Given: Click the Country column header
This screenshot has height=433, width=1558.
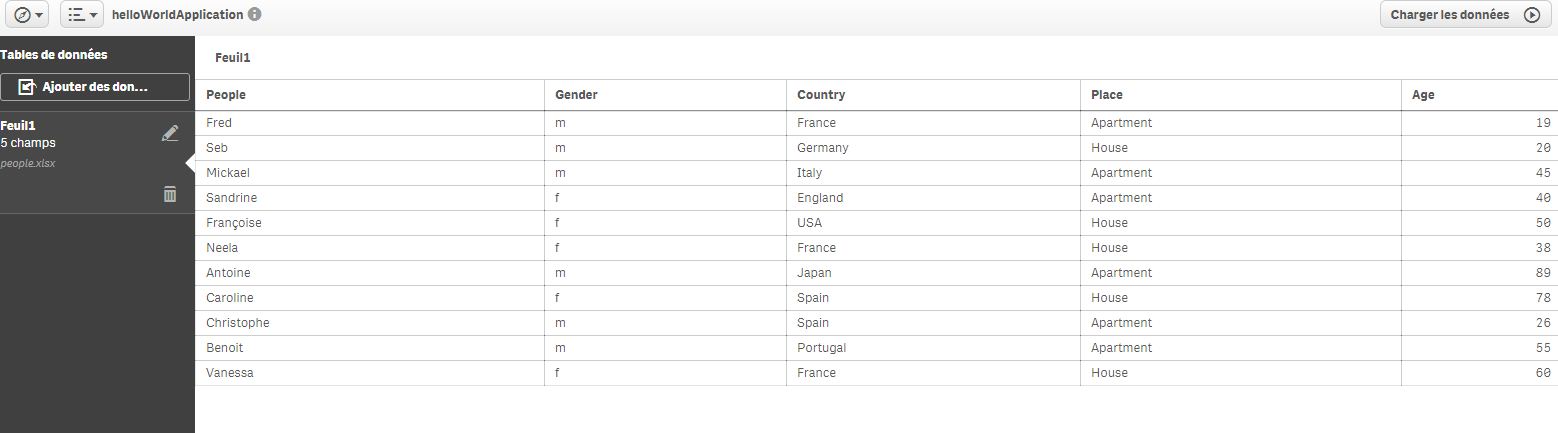Looking at the screenshot, I should (x=821, y=95).
